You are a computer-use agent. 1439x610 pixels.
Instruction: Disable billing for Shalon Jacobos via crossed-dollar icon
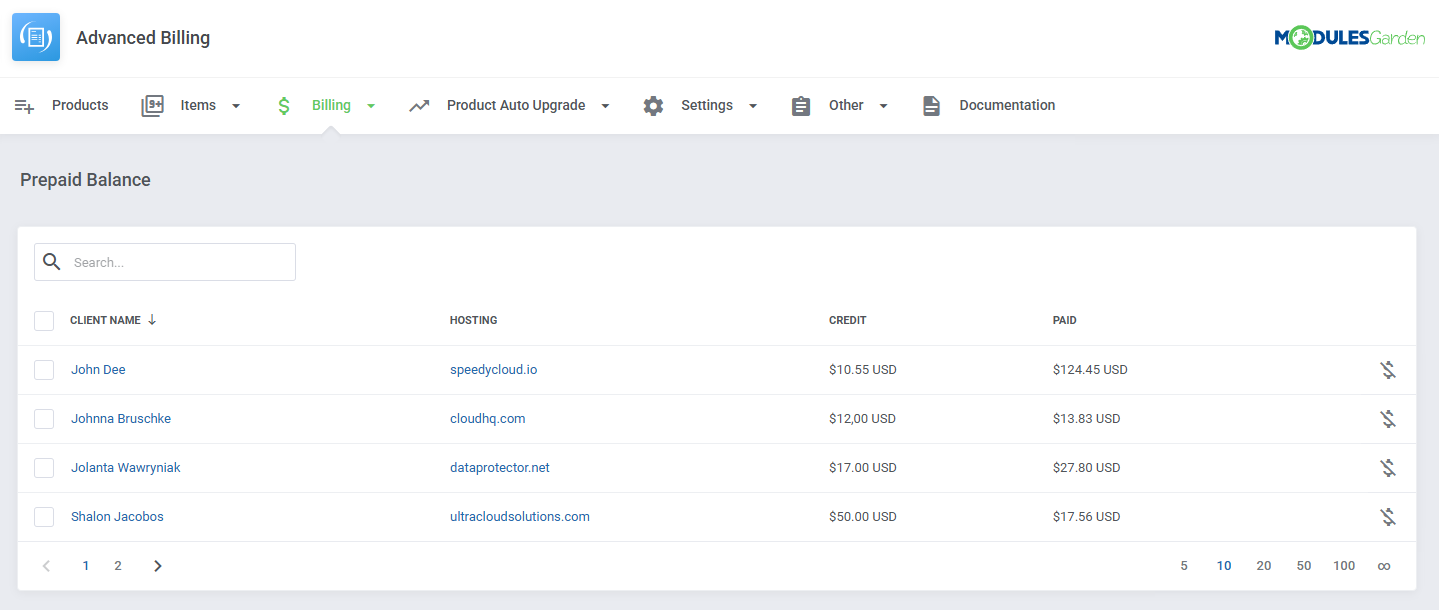pos(1387,516)
